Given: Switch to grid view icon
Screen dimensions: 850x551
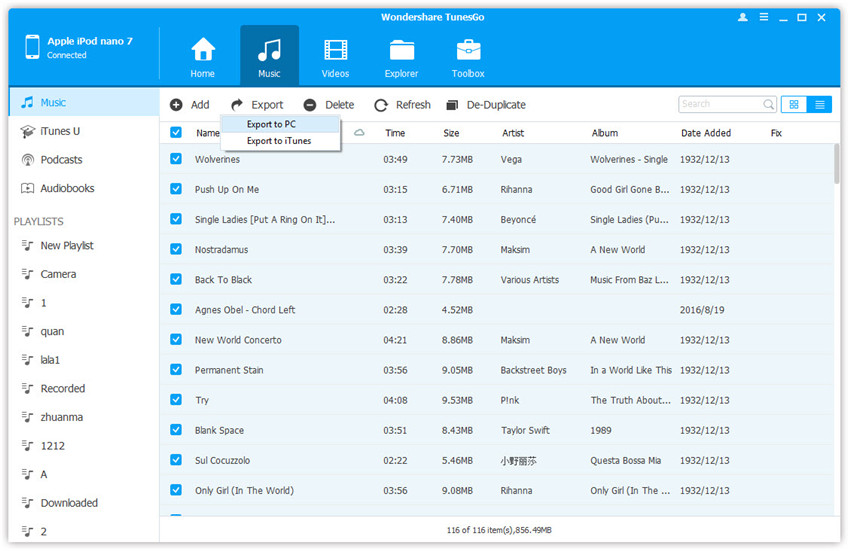Looking at the screenshot, I should [794, 104].
